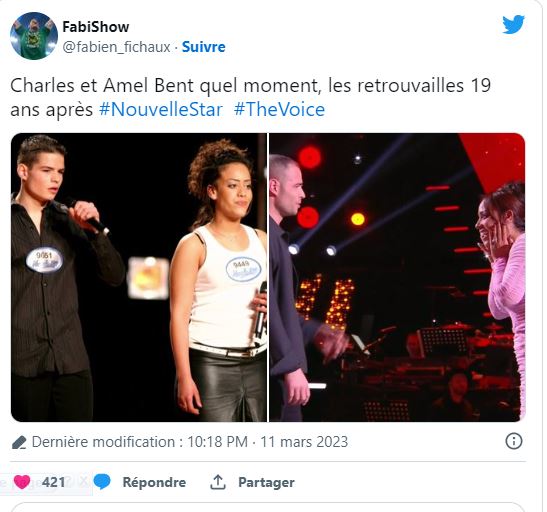
Task: Click the Répondre button
Action: click(x=154, y=482)
